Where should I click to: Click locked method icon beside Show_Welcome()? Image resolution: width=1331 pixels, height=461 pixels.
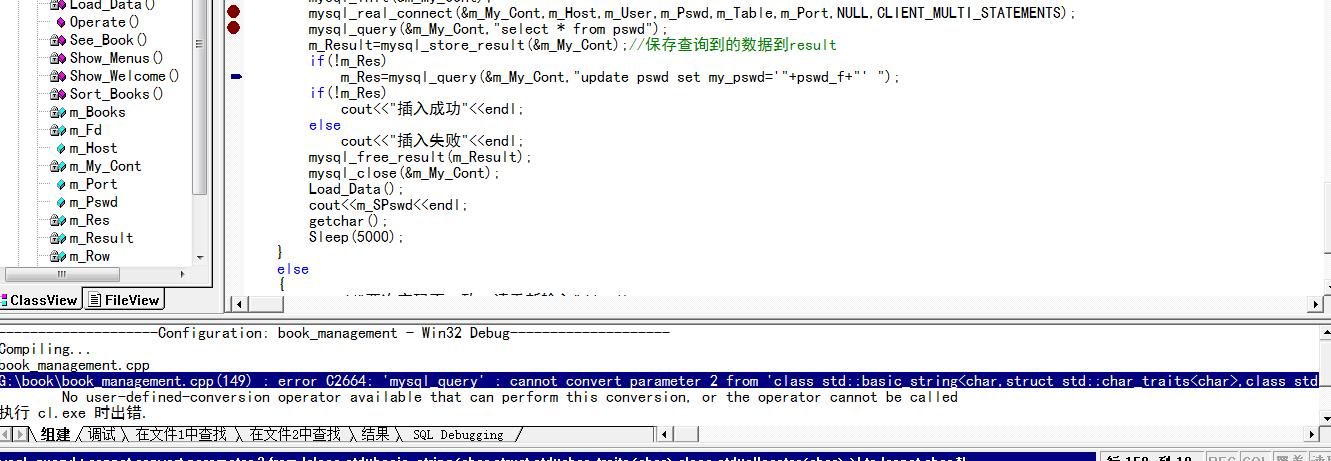(58, 76)
